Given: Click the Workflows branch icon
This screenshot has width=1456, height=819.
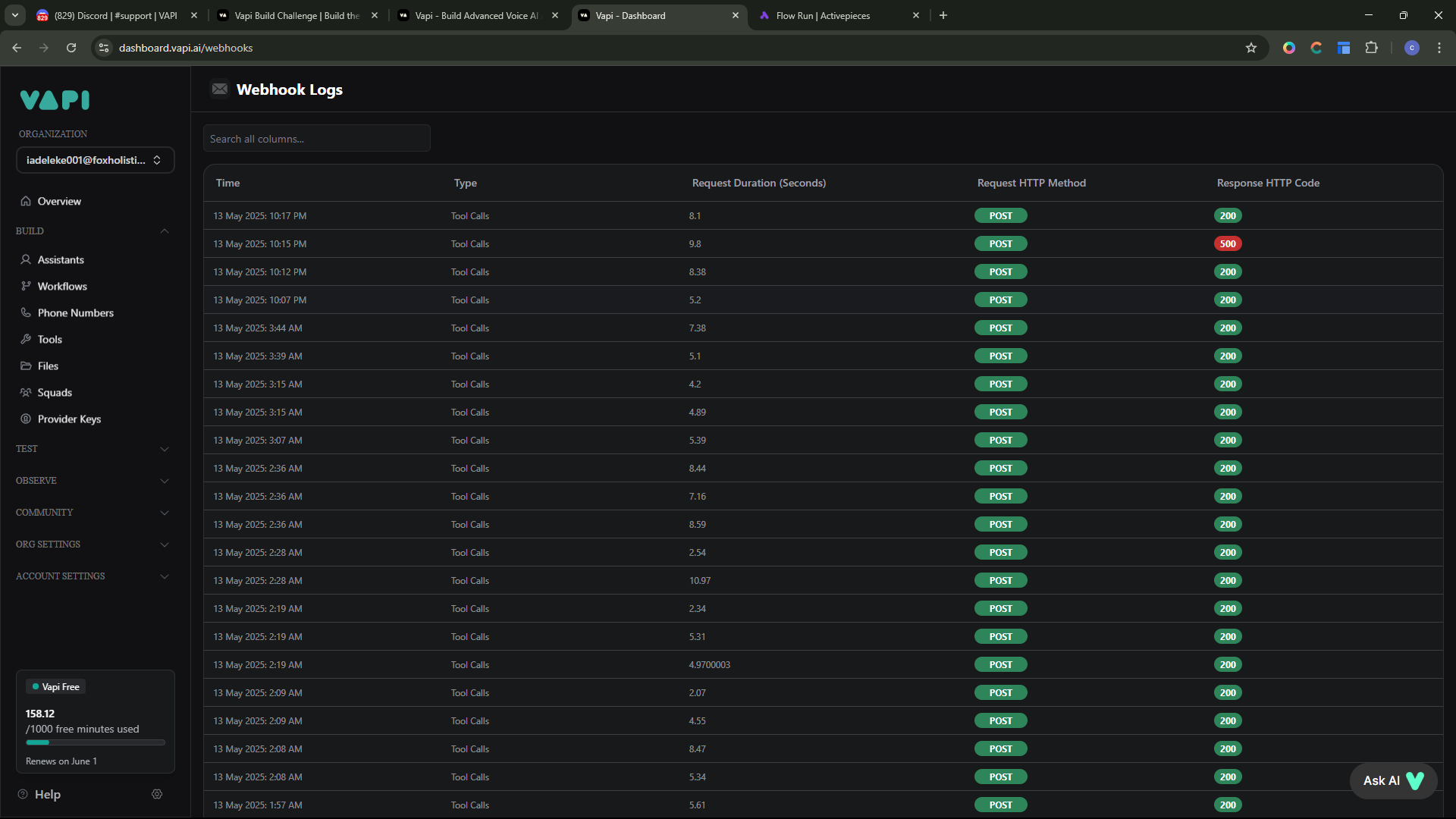Looking at the screenshot, I should tap(26, 286).
